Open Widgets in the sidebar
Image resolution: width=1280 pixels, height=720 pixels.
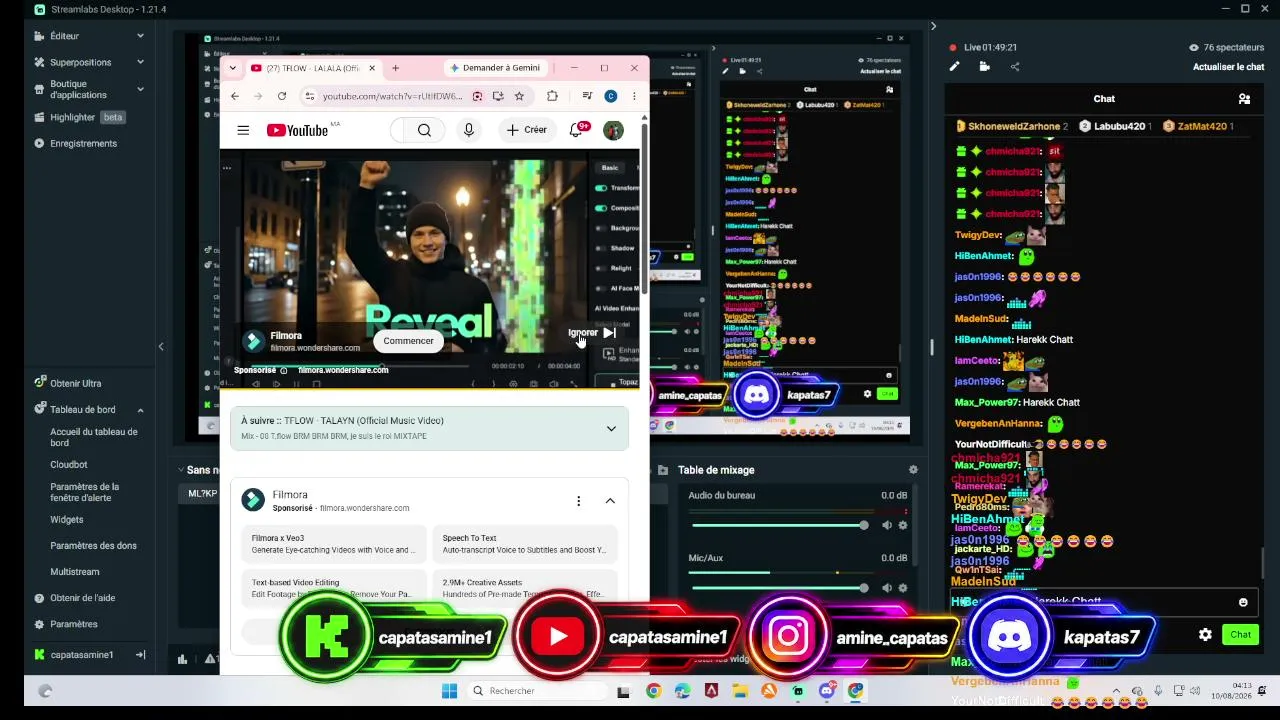click(x=67, y=520)
